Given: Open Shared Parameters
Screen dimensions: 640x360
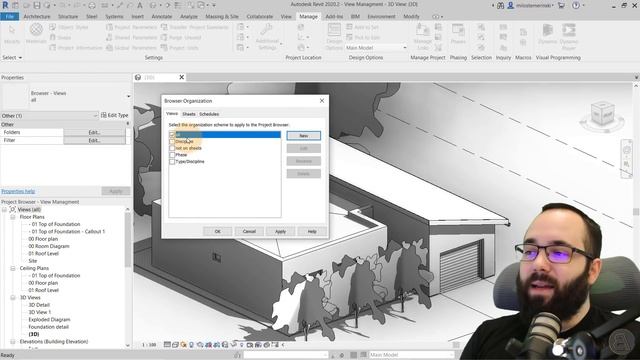Looking at the screenshot, I should click(131, 37).
